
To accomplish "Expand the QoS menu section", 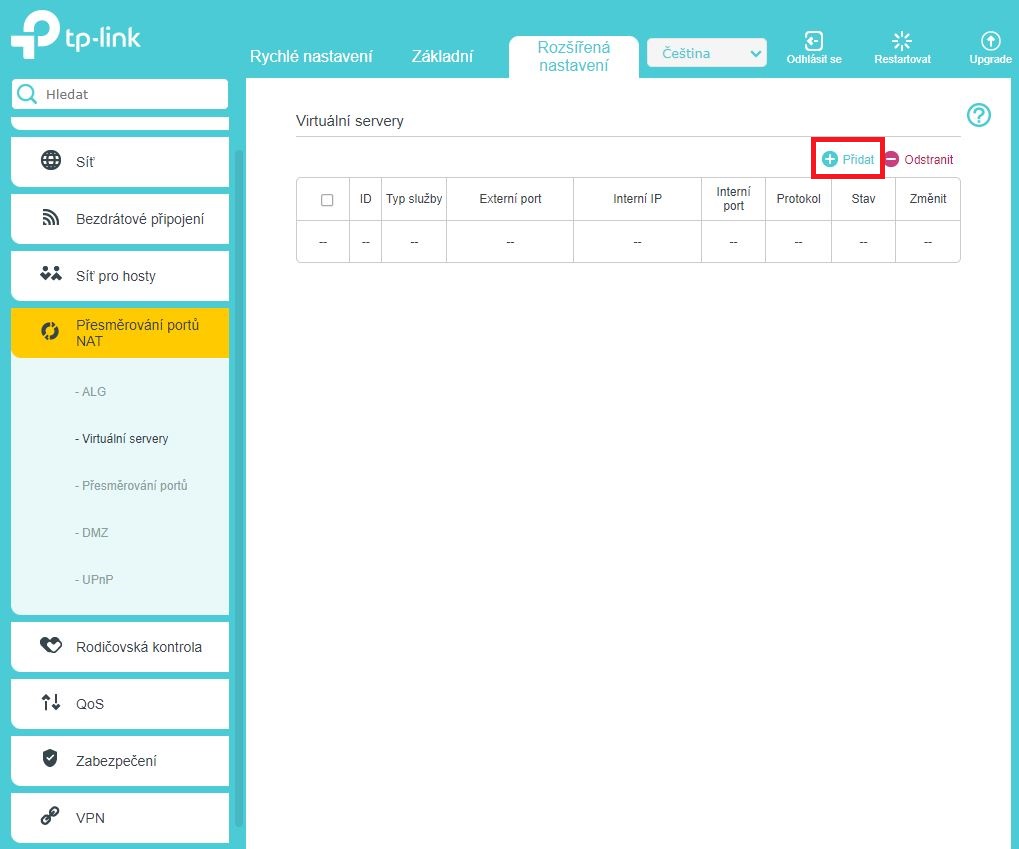I will pyautogui.click(x=120, y=704).
